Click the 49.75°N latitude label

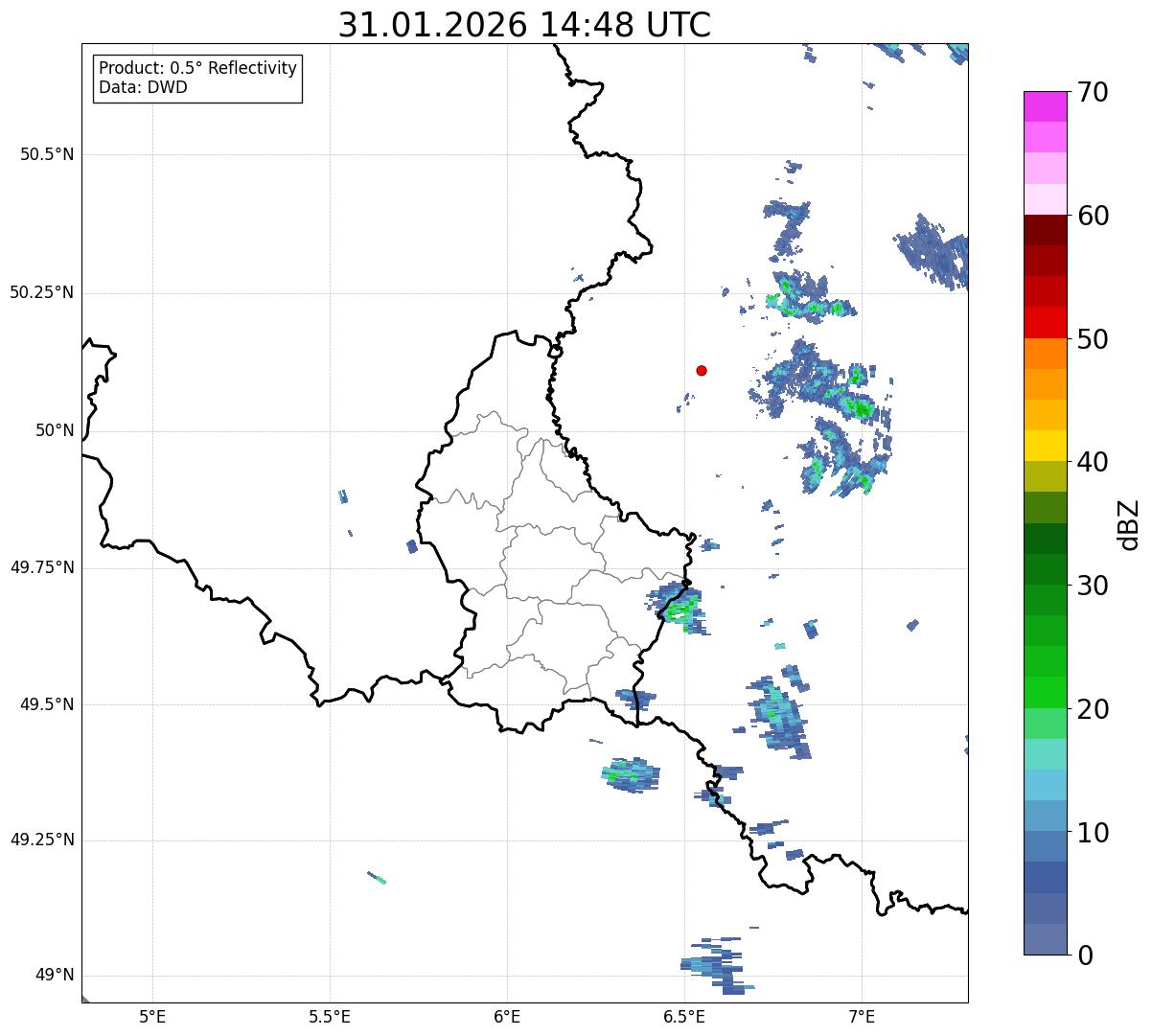click(x=41, y=567)
